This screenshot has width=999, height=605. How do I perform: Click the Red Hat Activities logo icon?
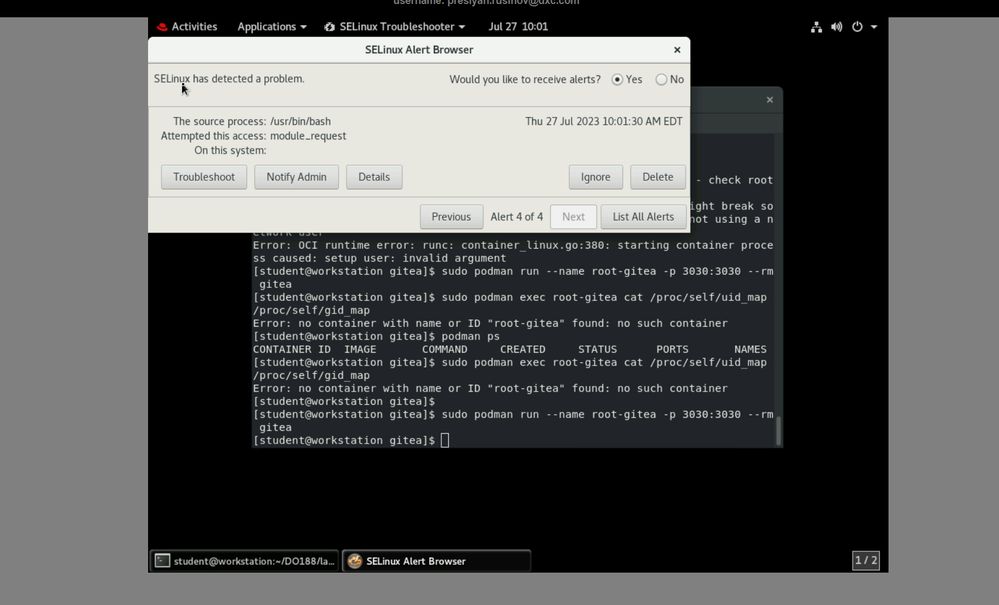point(162,27)
